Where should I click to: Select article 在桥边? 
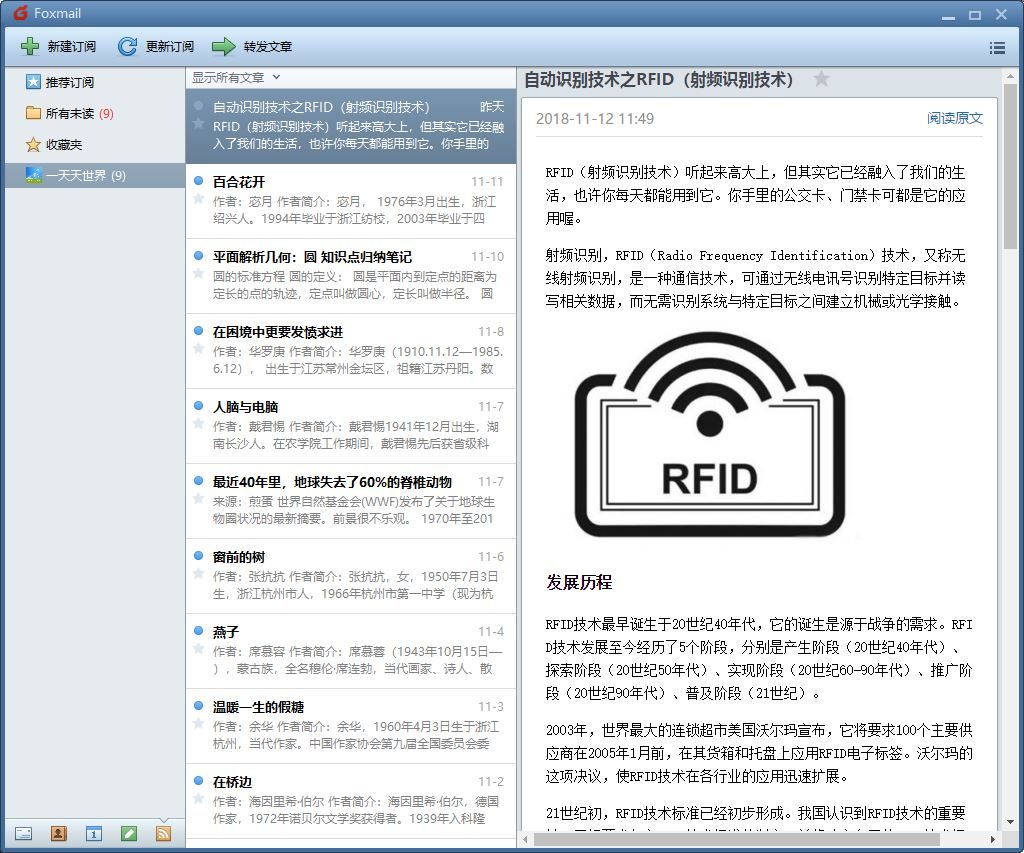351,802
